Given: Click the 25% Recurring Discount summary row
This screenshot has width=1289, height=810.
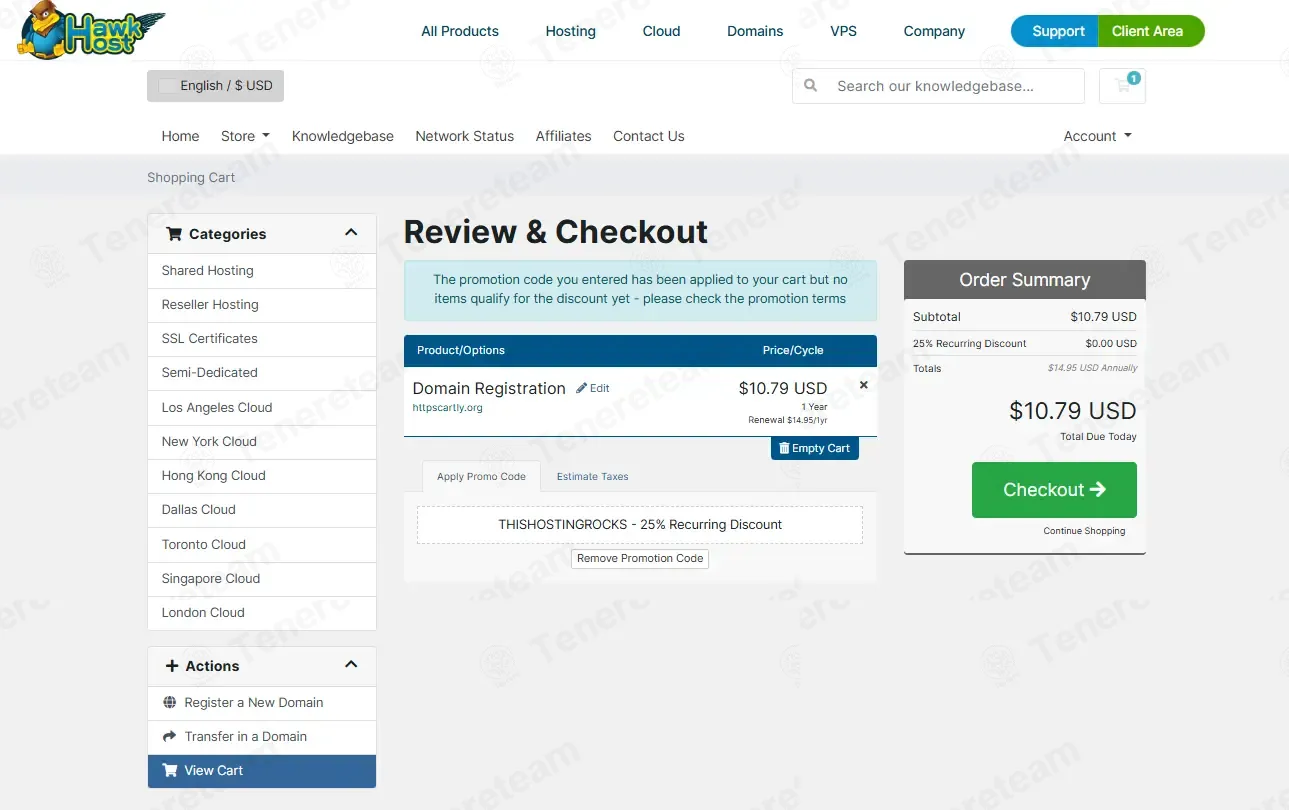Looking at the screenshot, I should [1025, 343].
